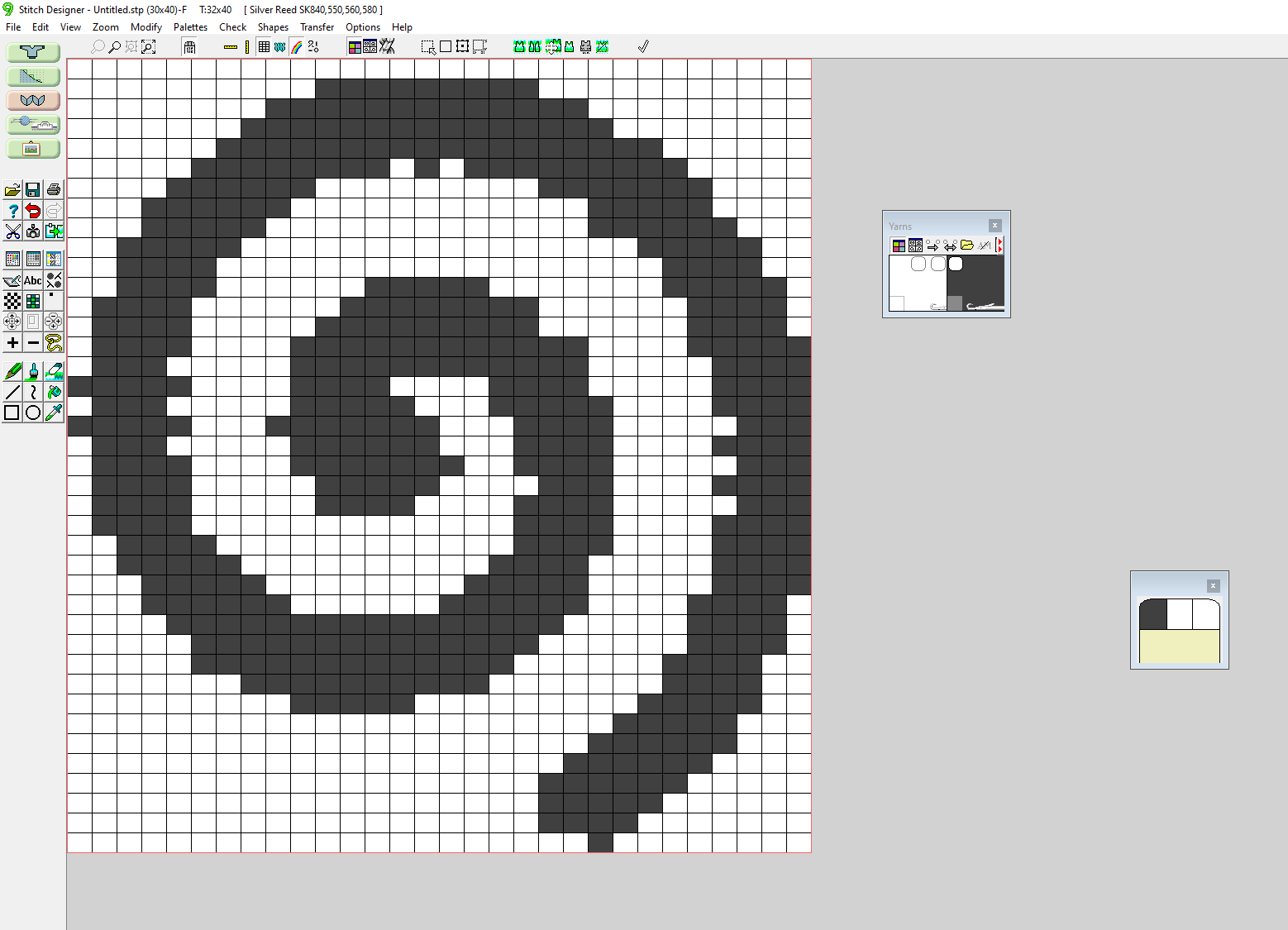Viewport: 1288px width, 930px height.
Task: Click the red Undo arrow icon
Action: (33, 211)
